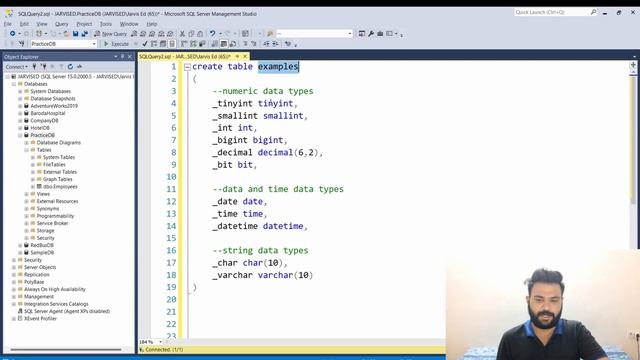Click the Results to Grid toolbar icon
This screenshot has height=360, width=640.
click(x=224, y=44)
